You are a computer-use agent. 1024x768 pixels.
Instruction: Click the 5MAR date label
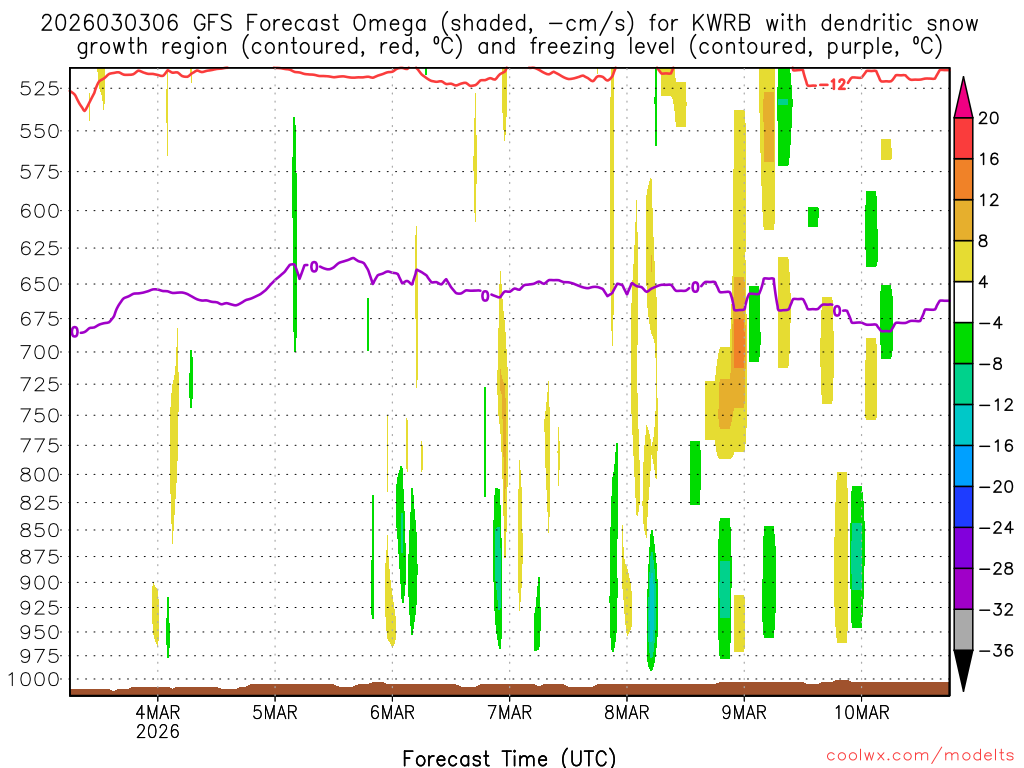[275, 712]
